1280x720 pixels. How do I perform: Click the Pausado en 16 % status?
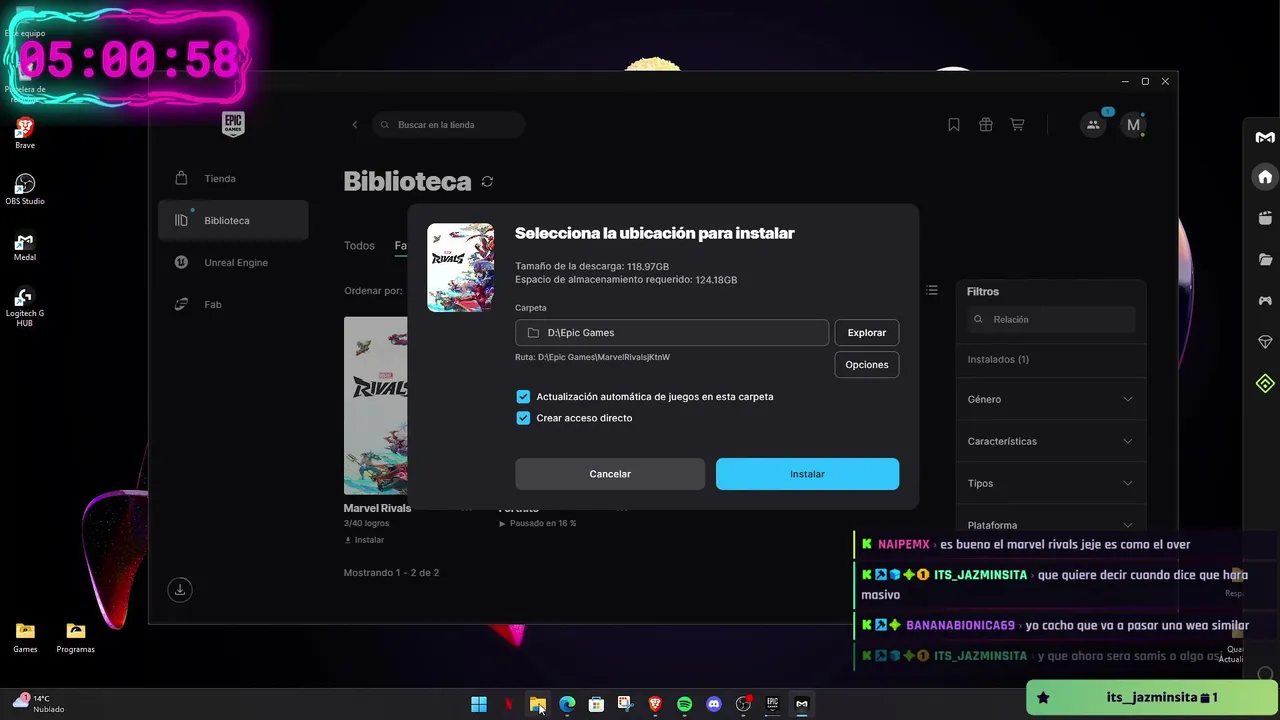click(538, 523)
